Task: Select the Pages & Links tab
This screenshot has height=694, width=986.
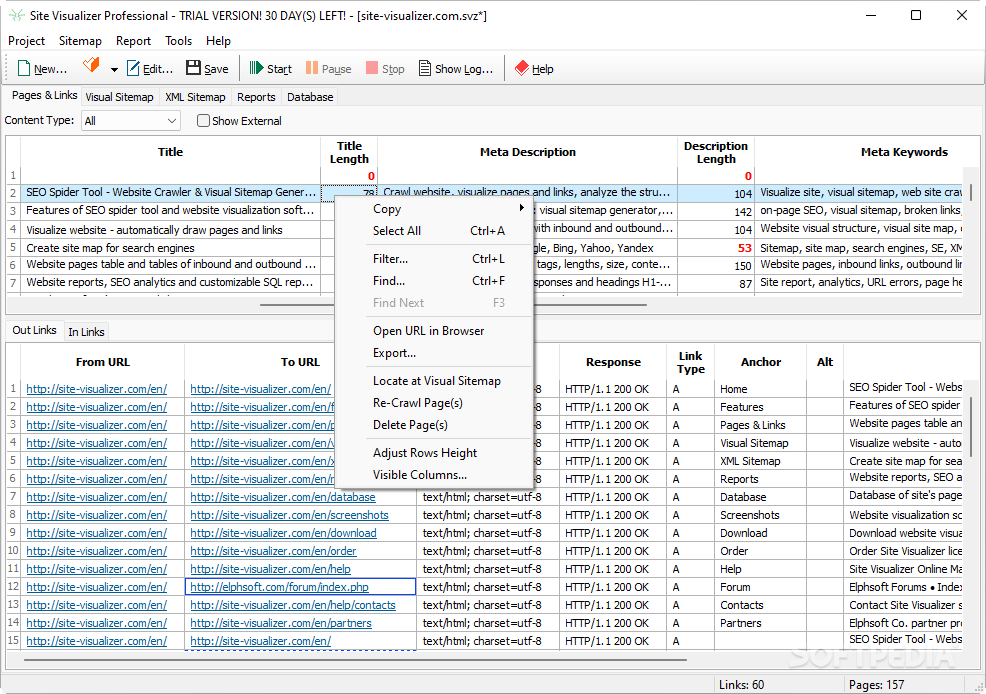Action: 45,95
